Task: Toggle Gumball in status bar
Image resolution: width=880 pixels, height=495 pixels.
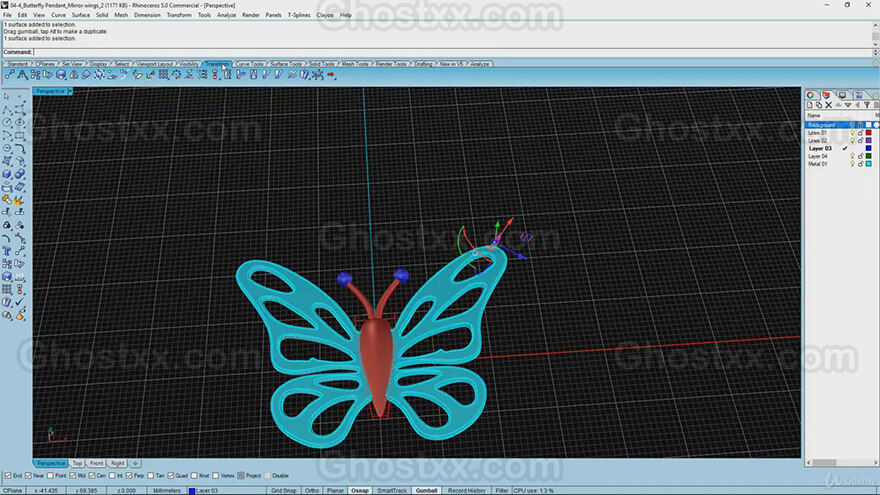Action: [x=426, y=491]
